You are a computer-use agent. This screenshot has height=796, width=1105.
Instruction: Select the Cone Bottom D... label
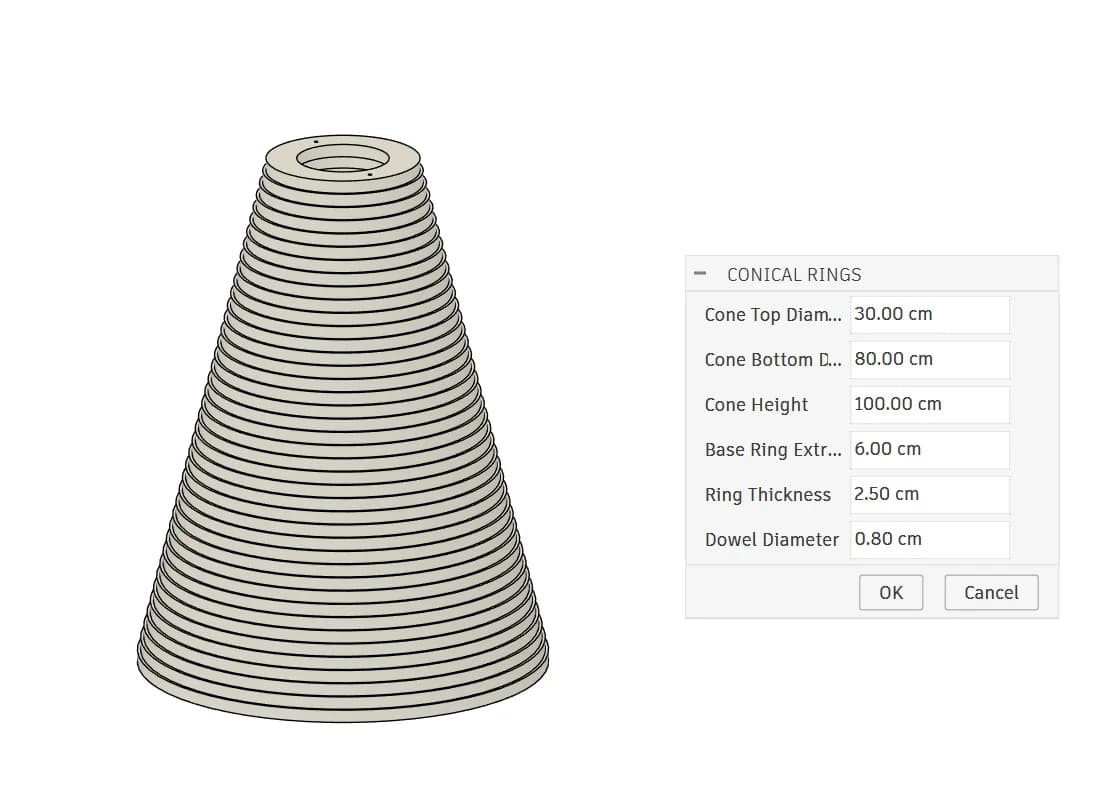773,360
